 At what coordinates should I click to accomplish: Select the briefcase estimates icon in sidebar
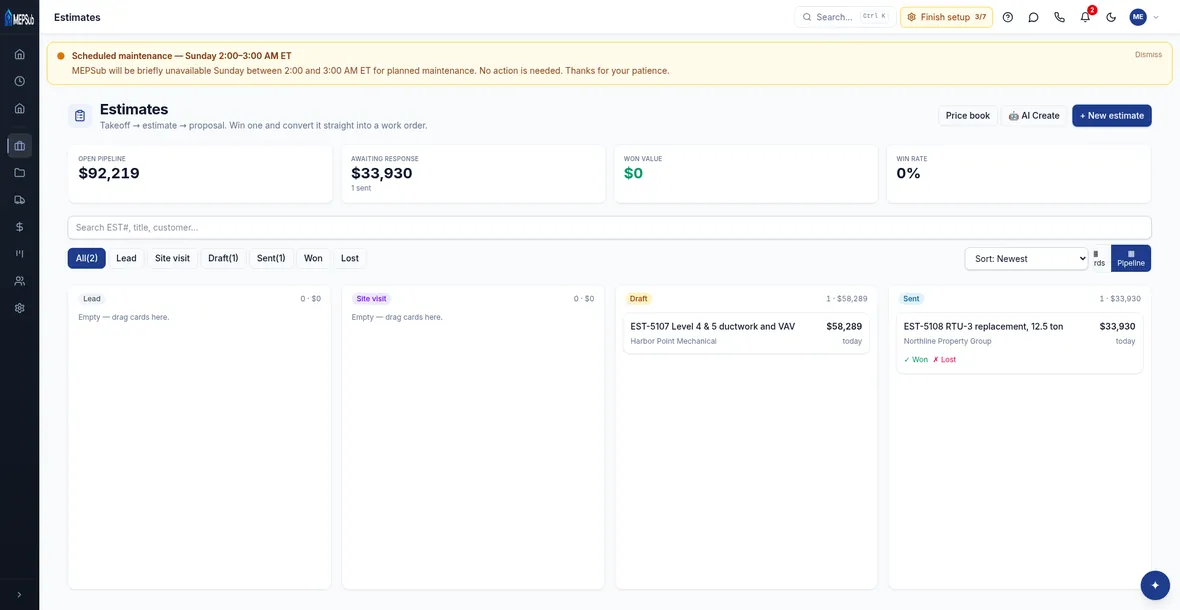(20, 146)
